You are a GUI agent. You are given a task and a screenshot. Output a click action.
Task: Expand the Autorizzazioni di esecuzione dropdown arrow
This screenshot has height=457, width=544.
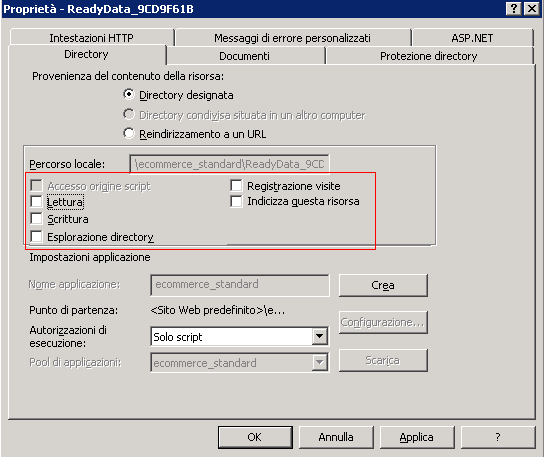click(320, 336)
